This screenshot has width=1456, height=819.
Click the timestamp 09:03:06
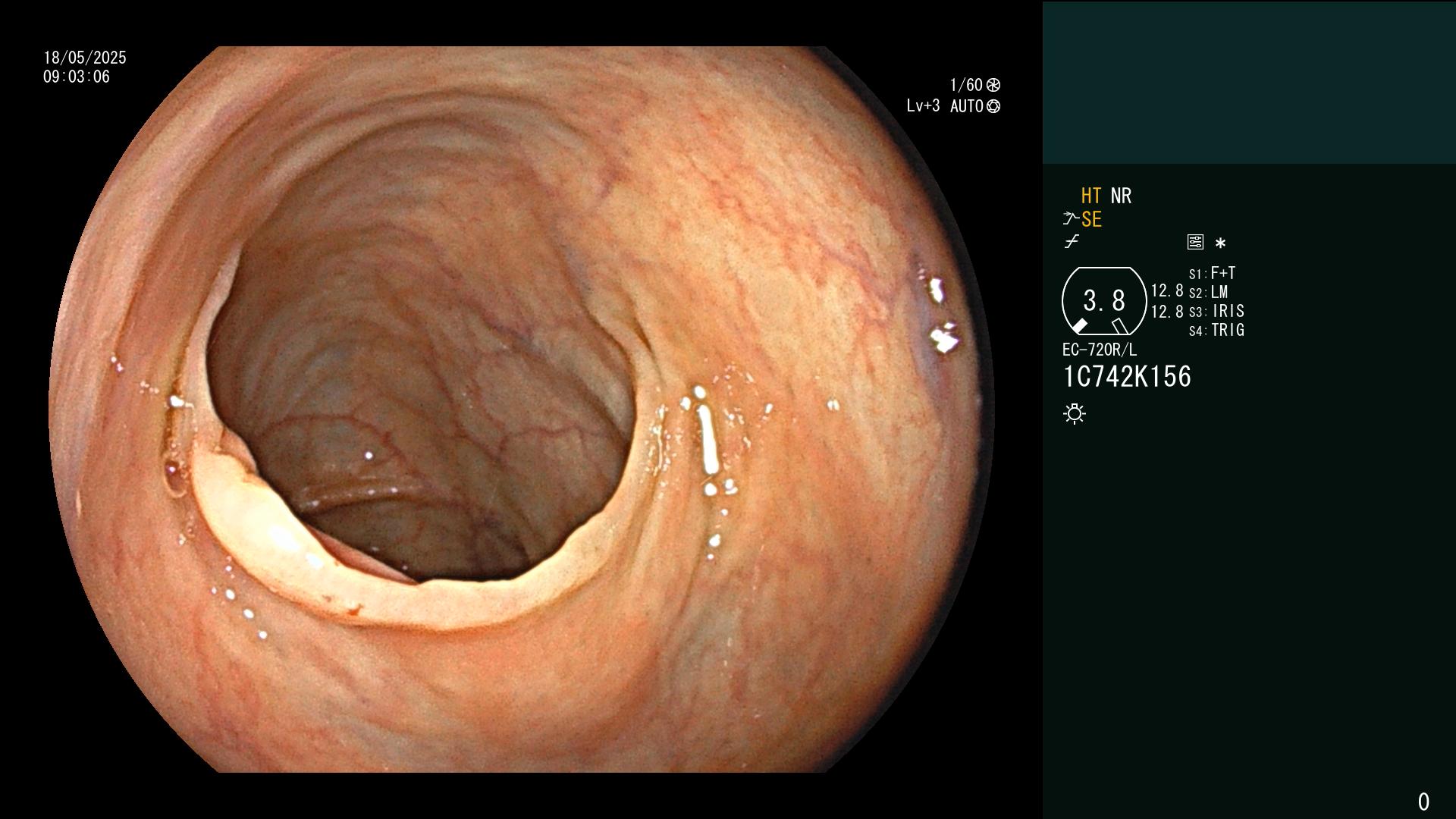coord(77,77)
